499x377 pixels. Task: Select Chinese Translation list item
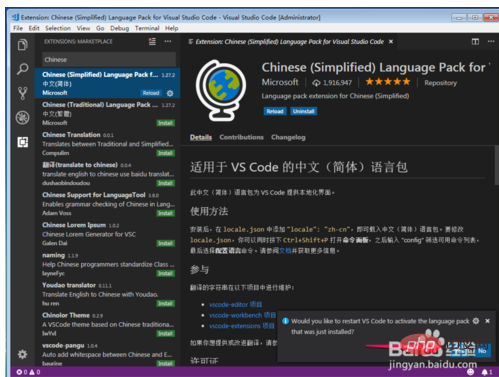pos(107,143)
